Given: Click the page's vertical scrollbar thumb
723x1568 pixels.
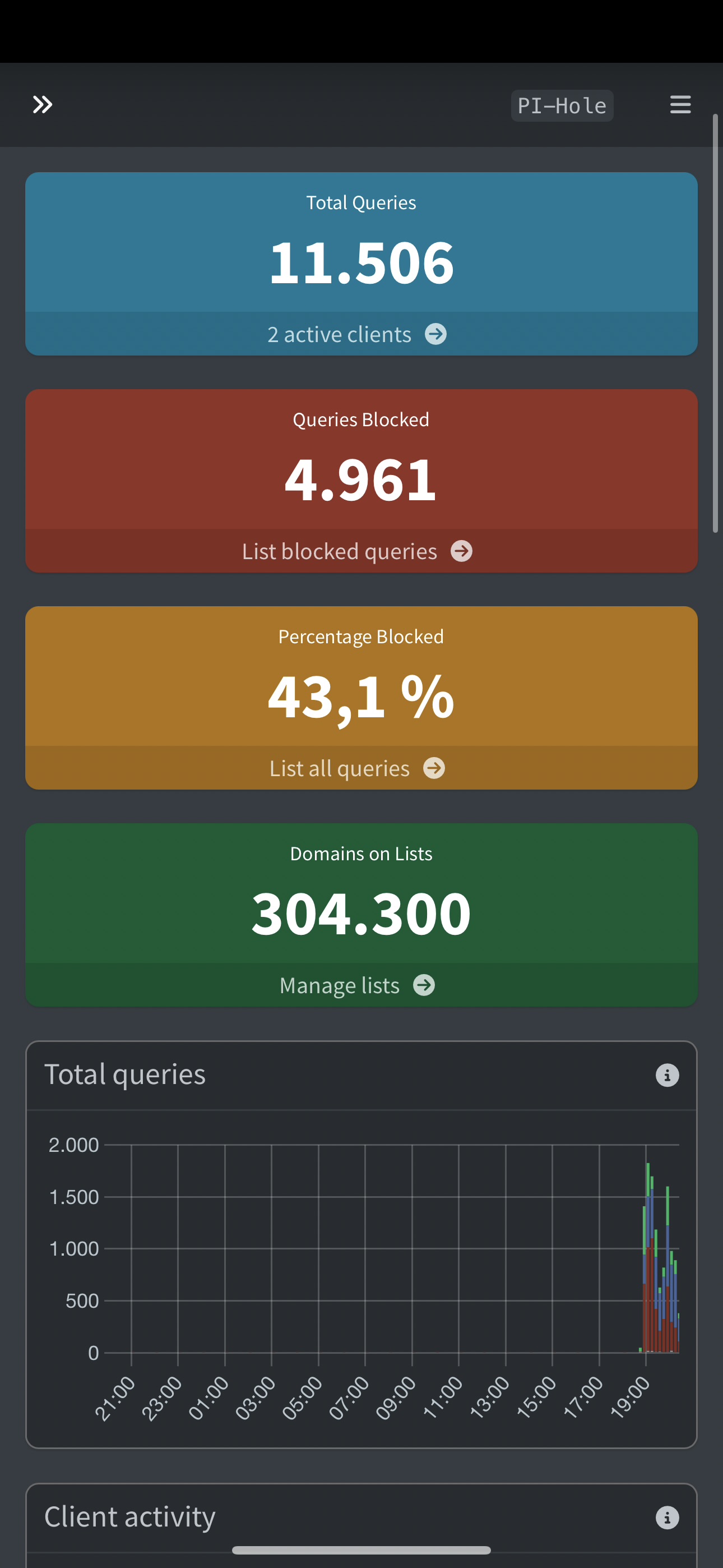Looking at the screenshot, I should (x=716, y=322).
